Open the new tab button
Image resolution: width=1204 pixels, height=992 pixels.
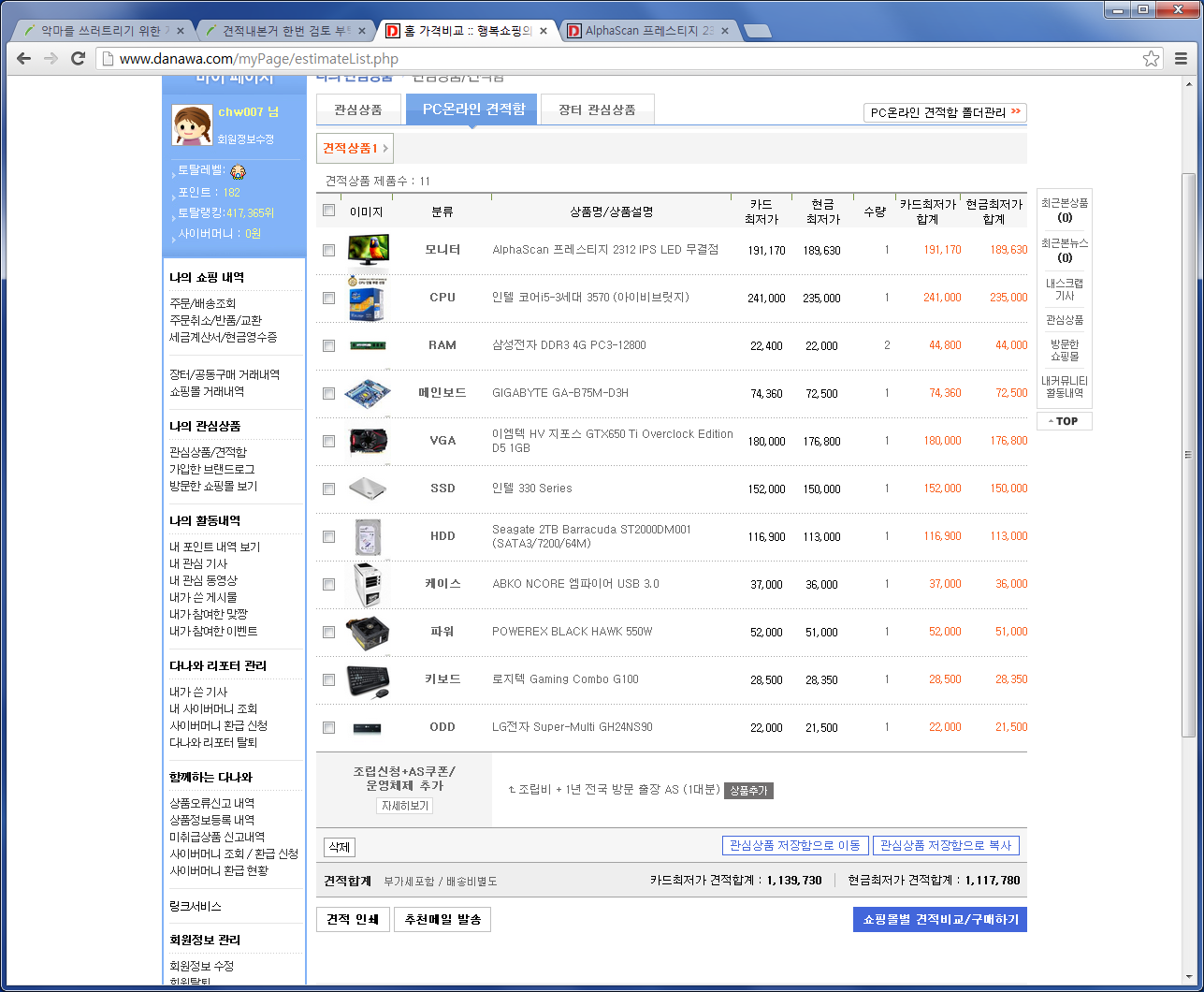(756, 31)
